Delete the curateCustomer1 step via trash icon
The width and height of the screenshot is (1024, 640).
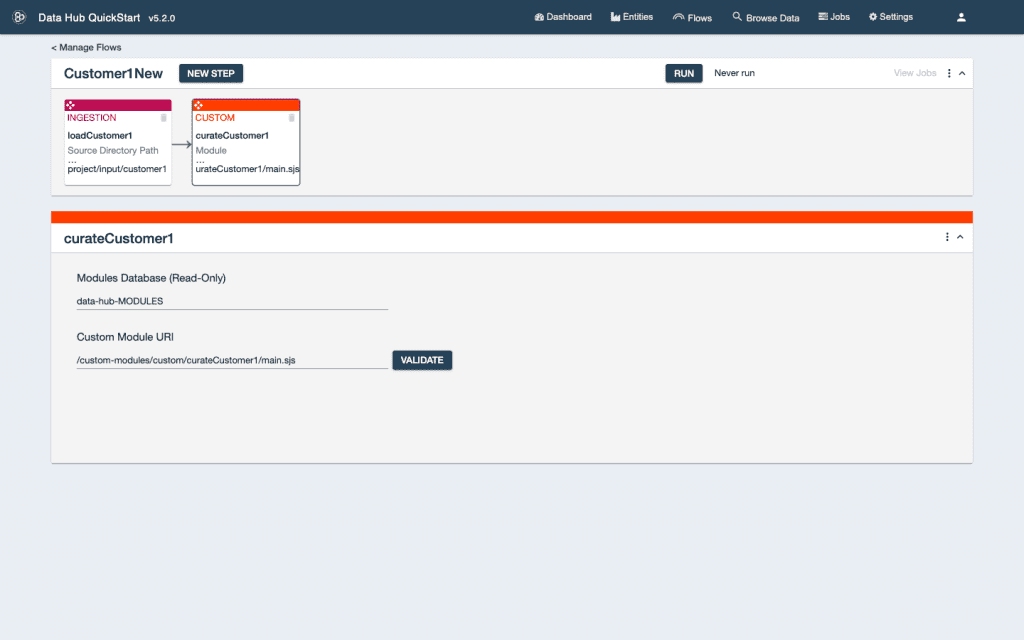coord(292,118)
